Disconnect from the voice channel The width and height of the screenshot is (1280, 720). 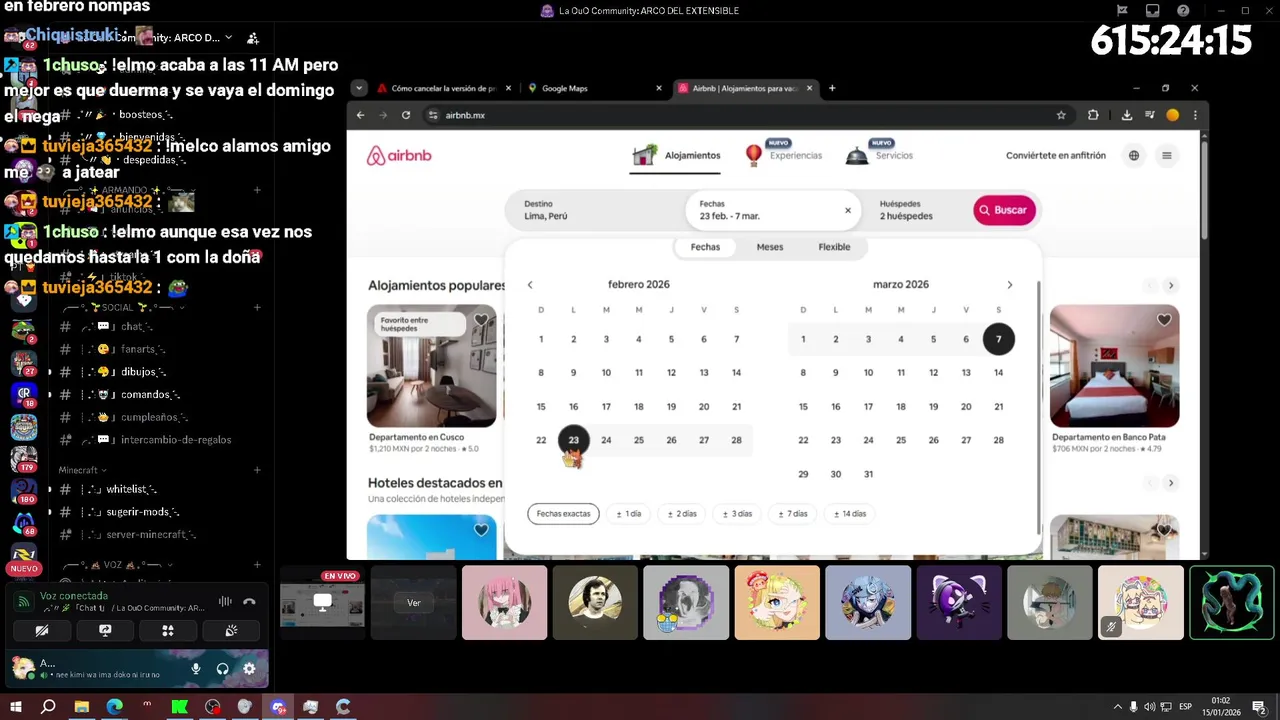pos(249,602)
